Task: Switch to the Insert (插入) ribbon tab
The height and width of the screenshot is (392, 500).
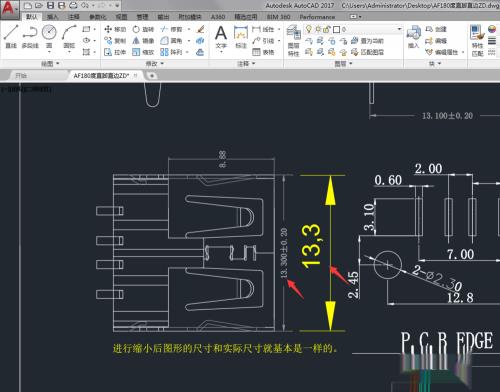Action: click(53, 17)
